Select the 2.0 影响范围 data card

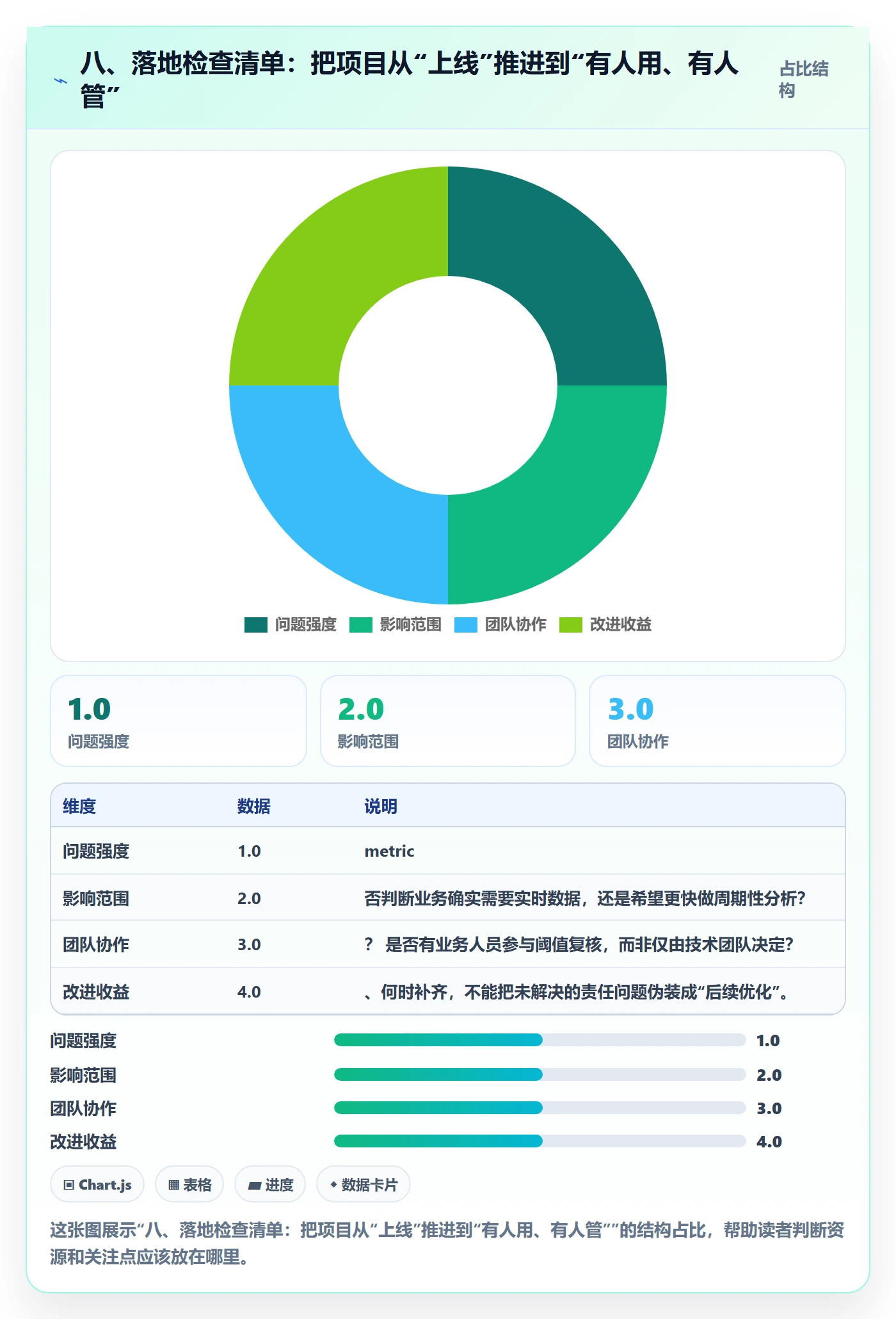click(448, 721)
